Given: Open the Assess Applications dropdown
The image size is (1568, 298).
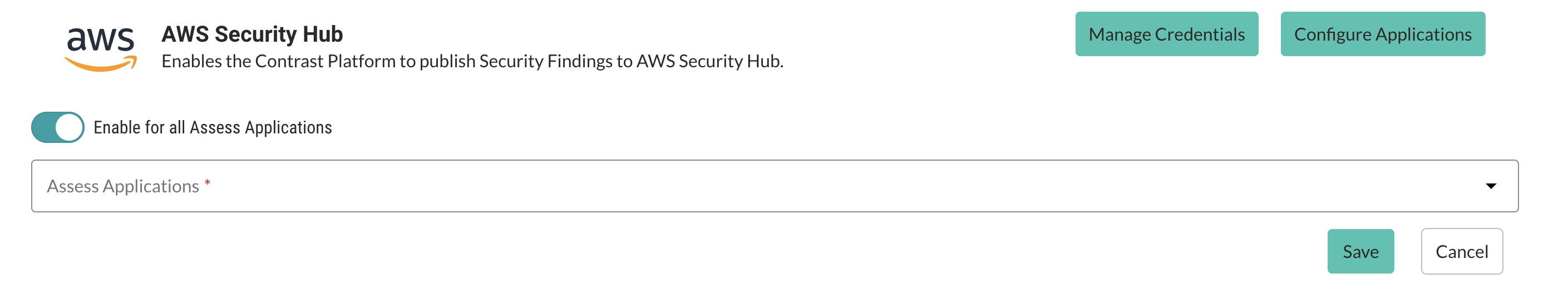Looking at the screenshot, I should click(x=774, y=186).
